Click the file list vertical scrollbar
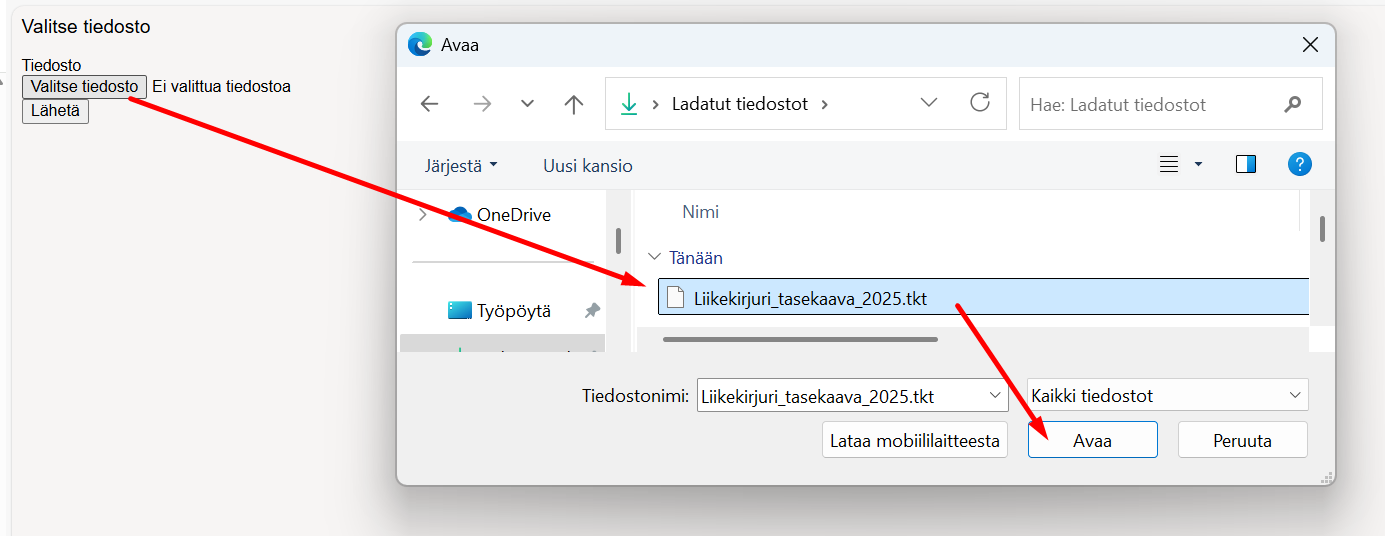Viewport: 1385px width, 536px height. [1322, 229]
